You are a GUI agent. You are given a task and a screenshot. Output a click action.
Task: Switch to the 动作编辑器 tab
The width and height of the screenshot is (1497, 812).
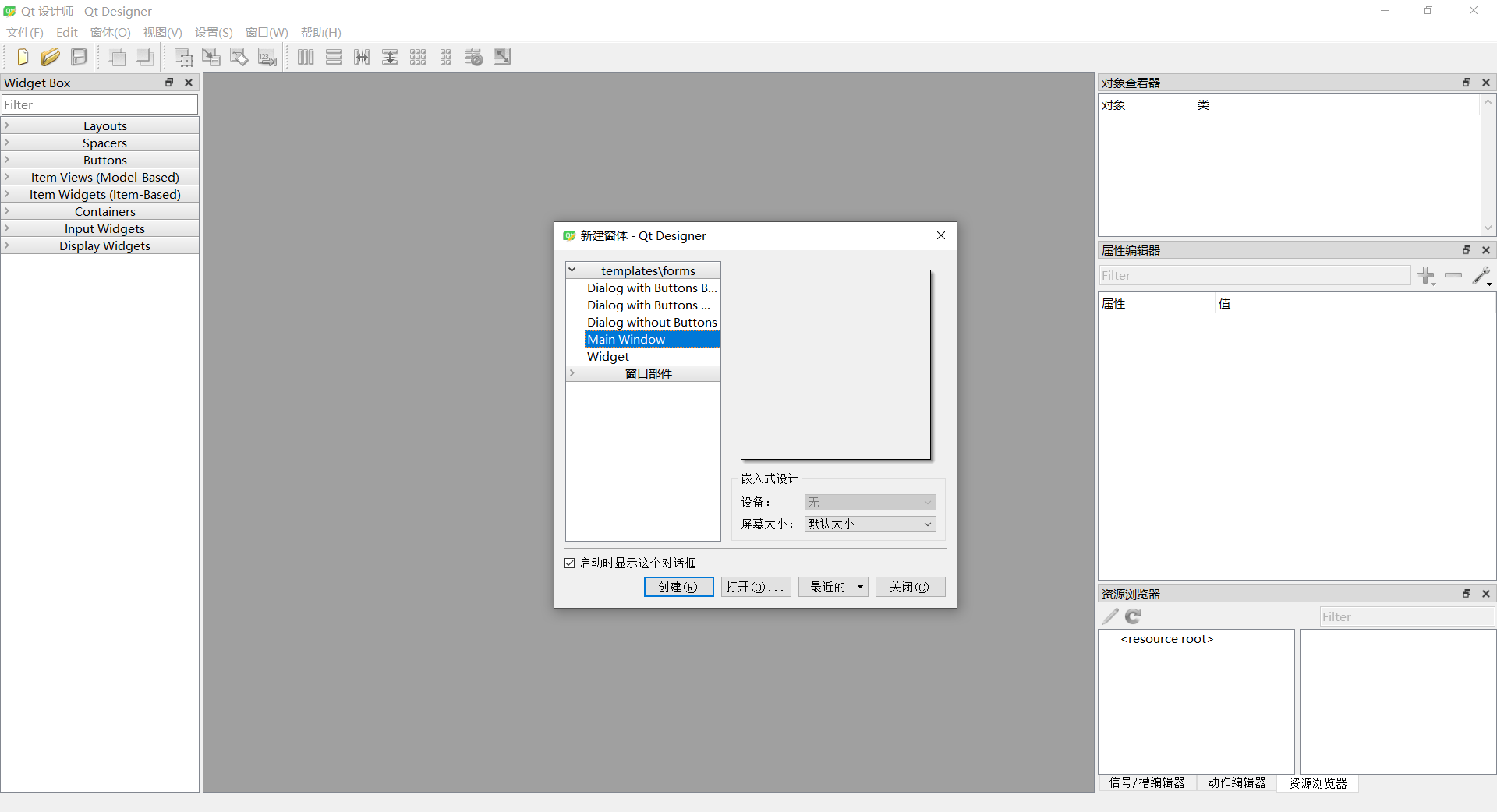coord(1236,784)
